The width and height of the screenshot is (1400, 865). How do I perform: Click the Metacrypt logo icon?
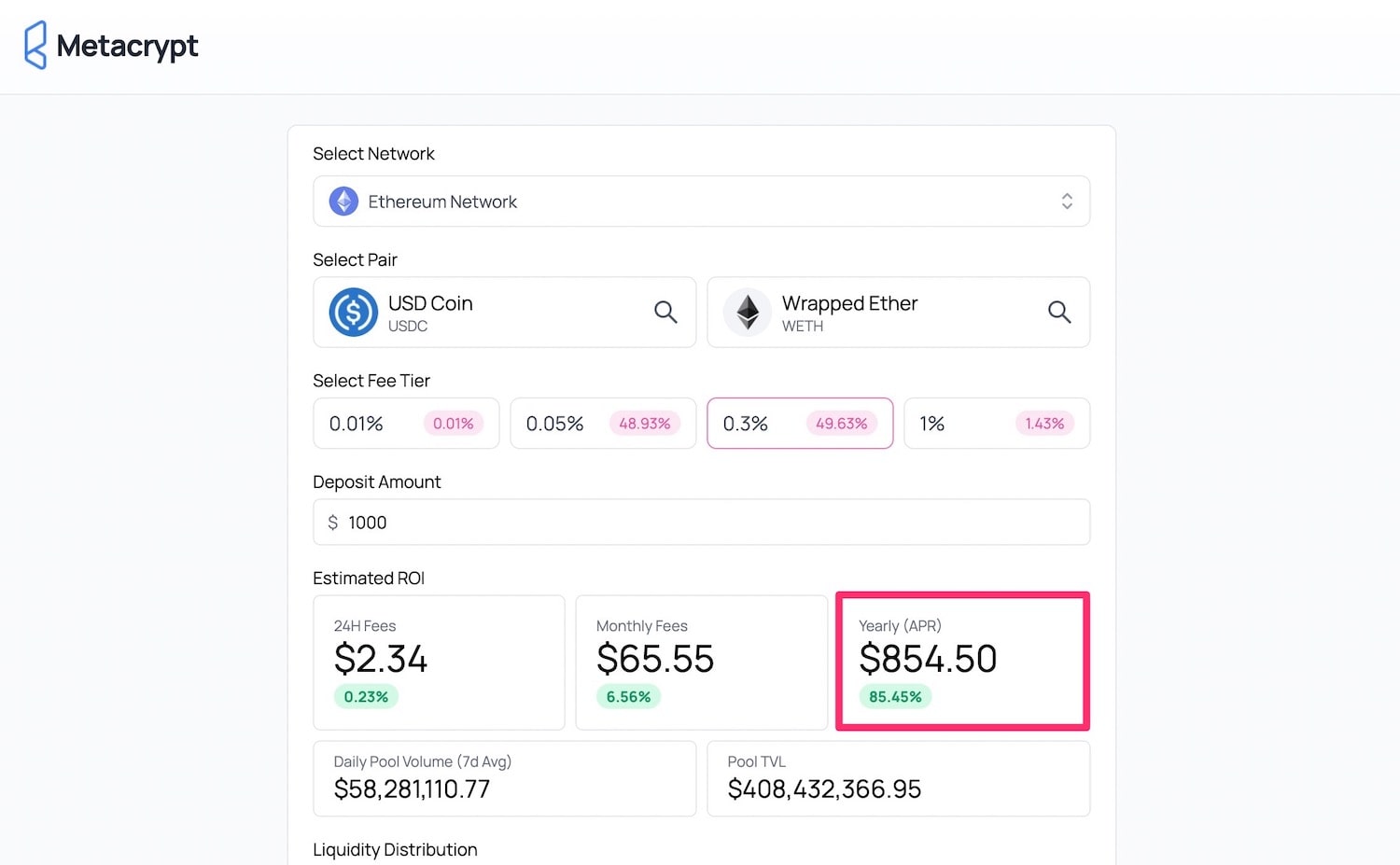35,45
